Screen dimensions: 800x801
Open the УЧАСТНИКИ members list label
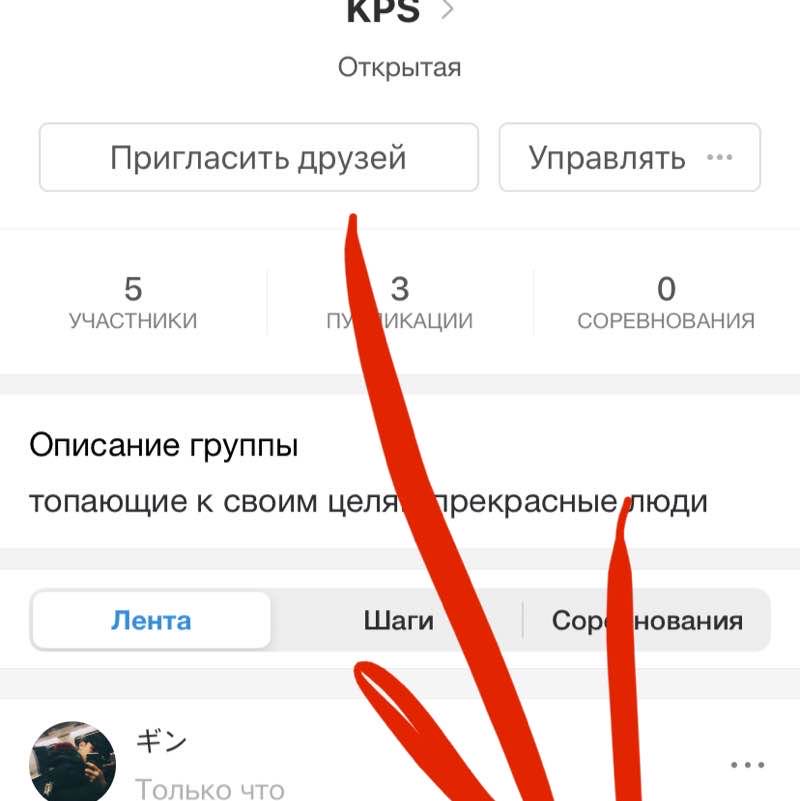point(133,321)
